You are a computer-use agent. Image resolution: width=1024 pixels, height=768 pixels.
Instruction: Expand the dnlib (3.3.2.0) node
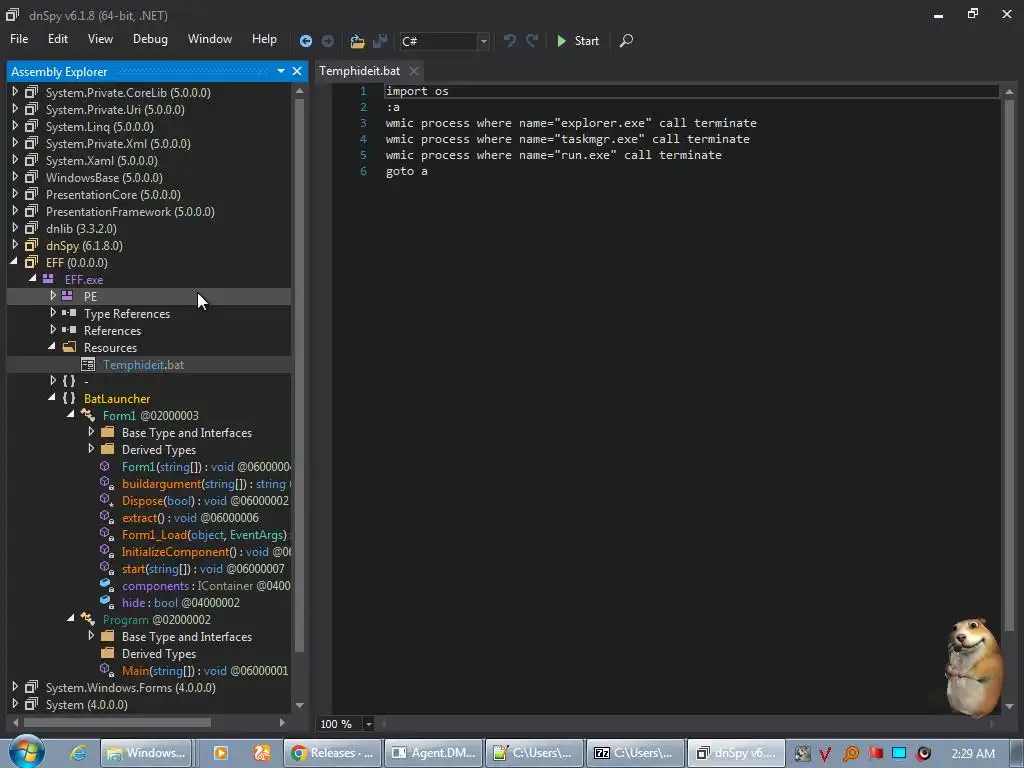(x=15, y=228)
